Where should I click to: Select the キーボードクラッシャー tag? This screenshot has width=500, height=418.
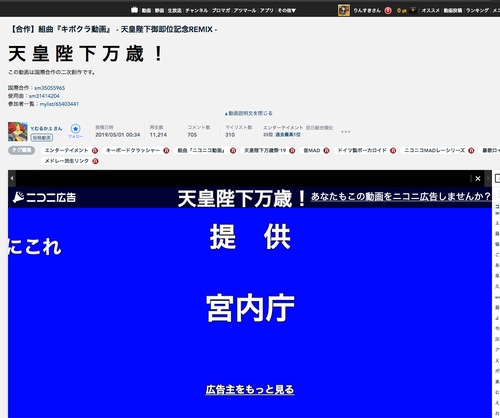[x=133, y=151]
